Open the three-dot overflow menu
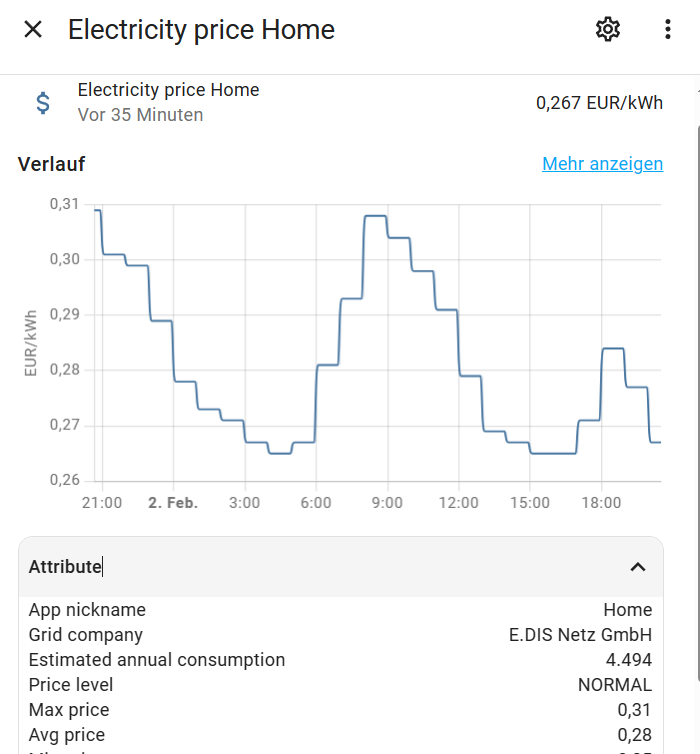The height and width of the screenshot is (754, 700). tap(668, 30)
